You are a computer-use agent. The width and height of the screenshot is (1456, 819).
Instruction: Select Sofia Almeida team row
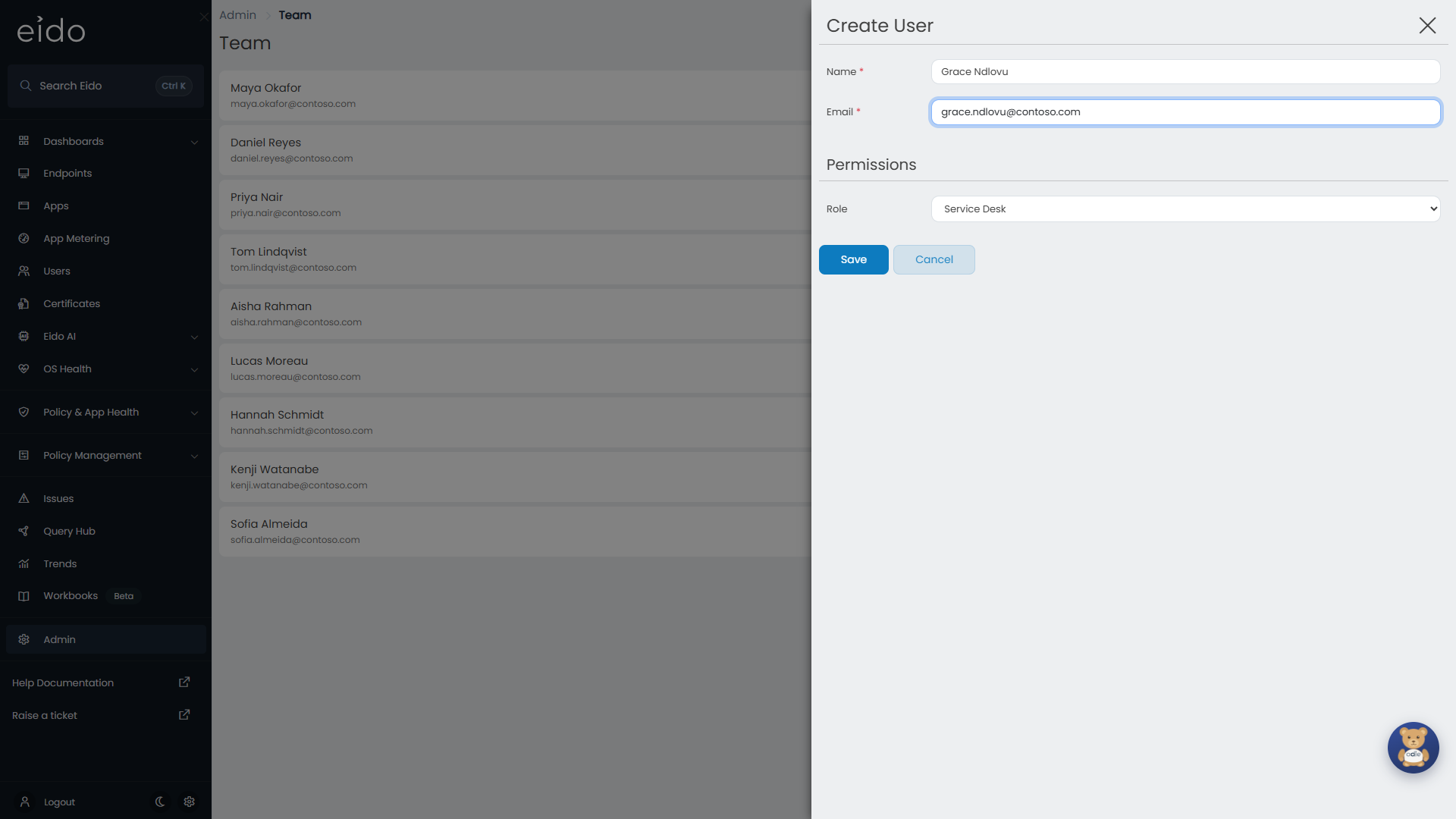pos(515,532)
